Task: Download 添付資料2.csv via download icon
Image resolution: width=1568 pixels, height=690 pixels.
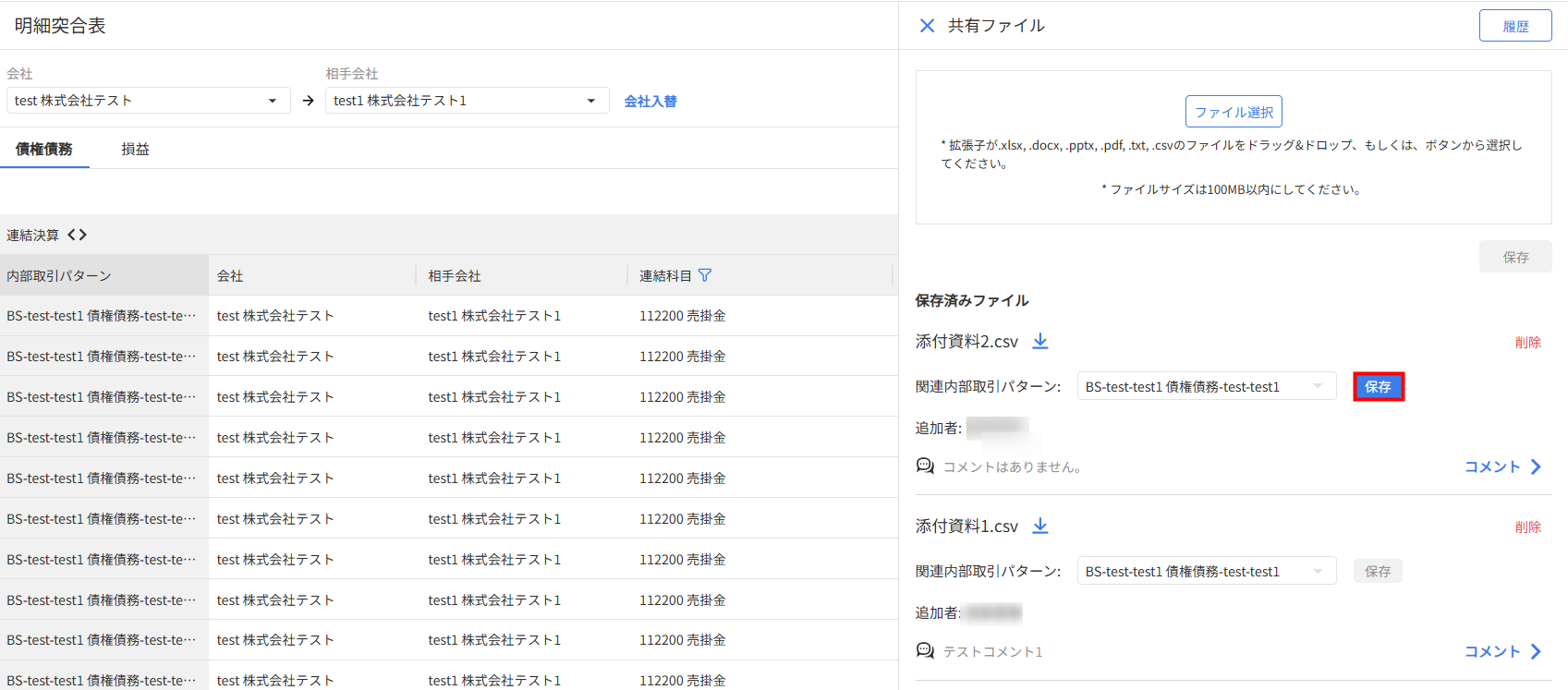Action: pos(1040,342)
